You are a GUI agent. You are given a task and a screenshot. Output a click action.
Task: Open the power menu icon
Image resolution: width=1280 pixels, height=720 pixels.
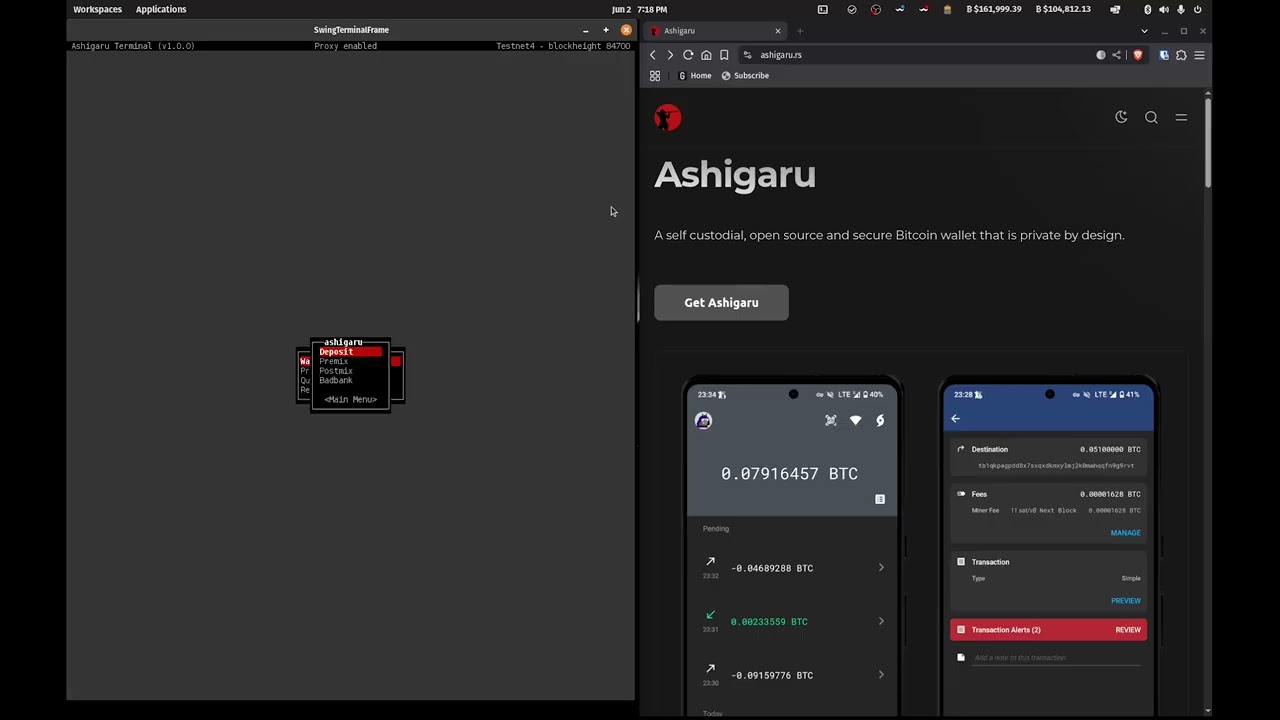[x=1197, y=9]
